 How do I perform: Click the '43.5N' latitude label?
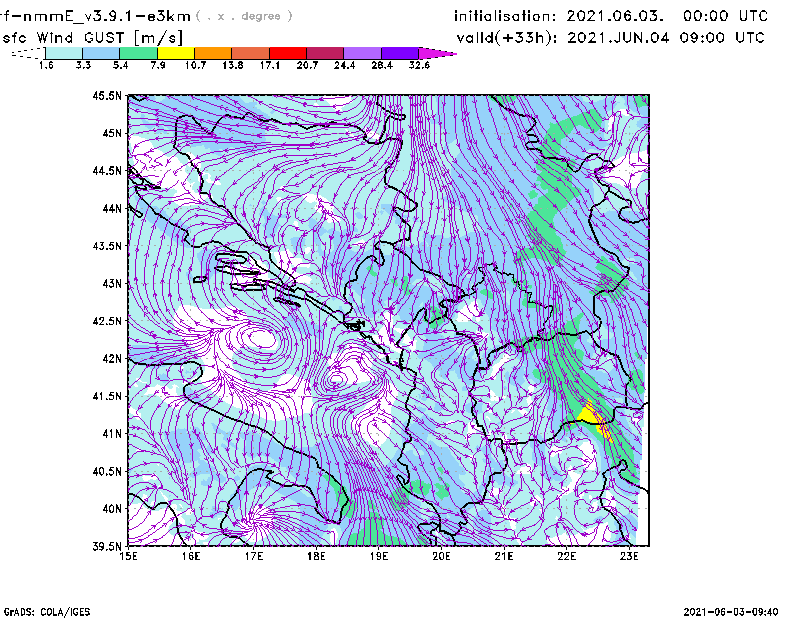(107, 245)
